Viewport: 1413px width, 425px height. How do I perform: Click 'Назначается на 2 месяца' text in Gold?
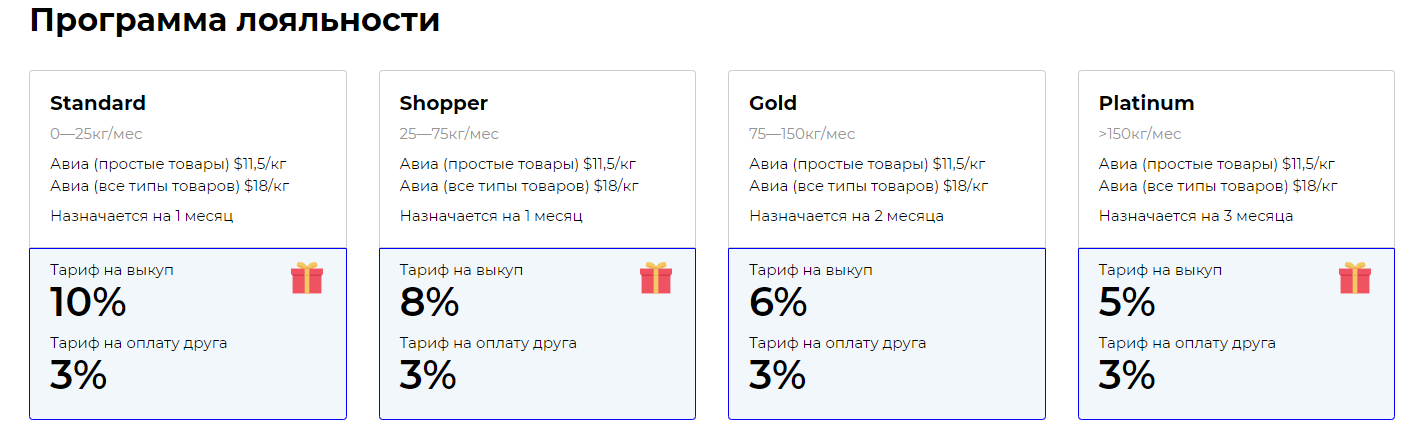click(846, 216)
